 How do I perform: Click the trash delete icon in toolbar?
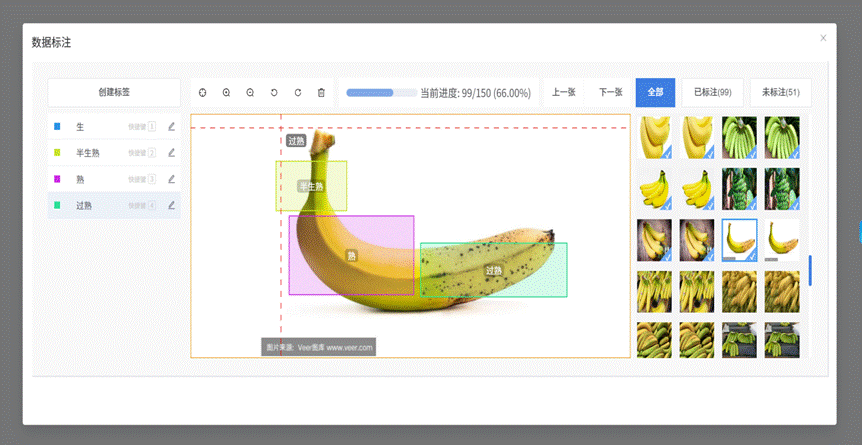tap(321, 93)
